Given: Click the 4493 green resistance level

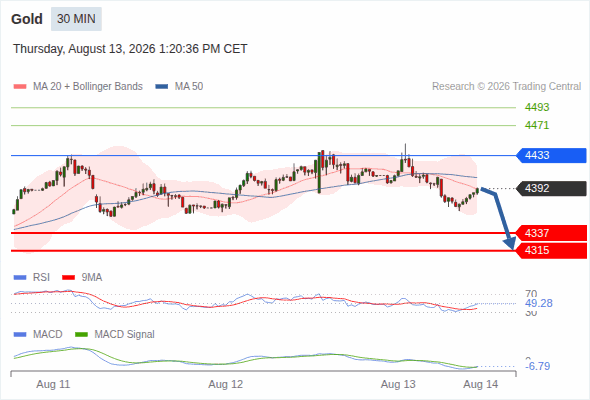Looking at the screenshot, I should 537,107.
